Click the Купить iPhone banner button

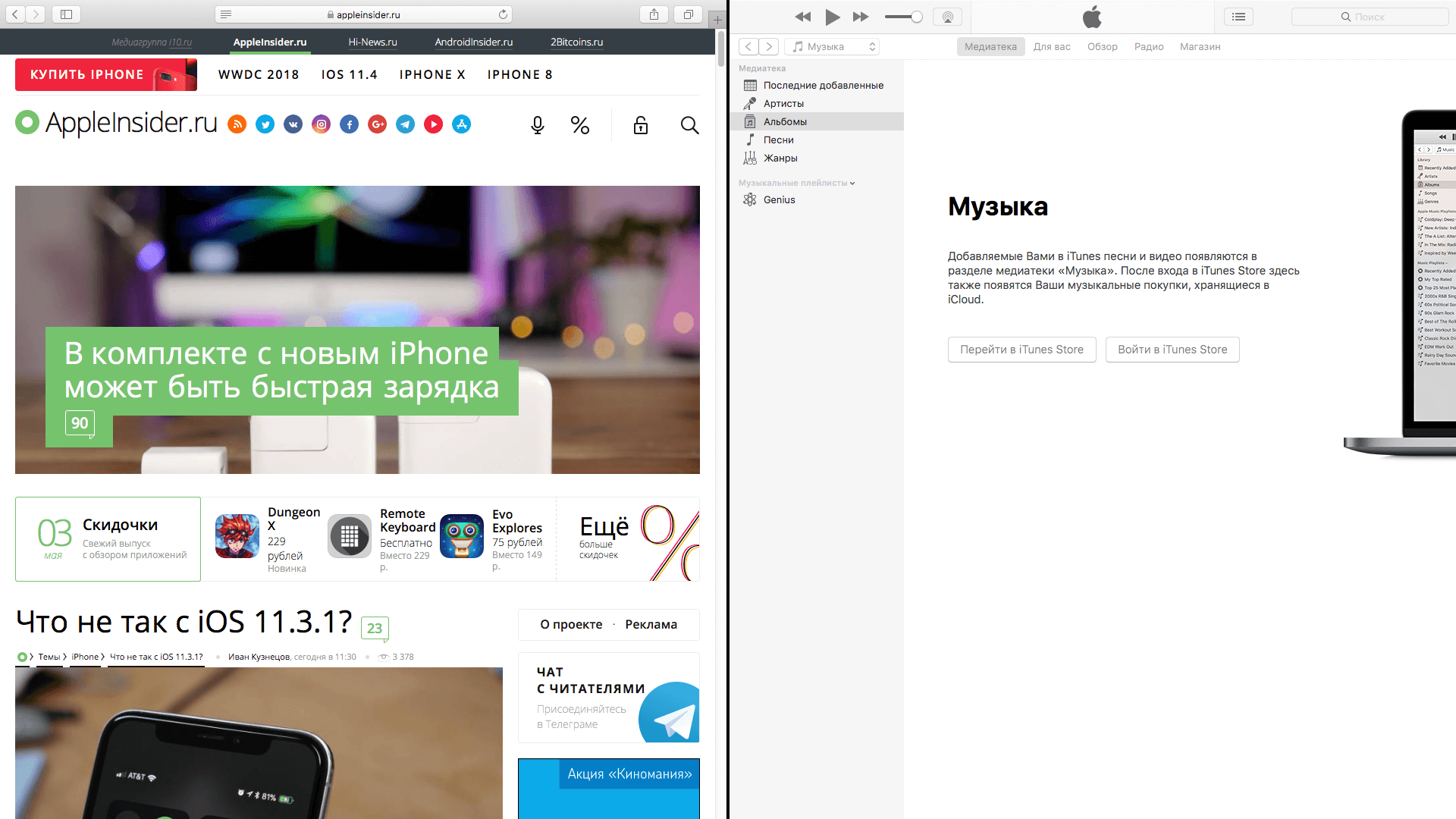tap(106, 74)
